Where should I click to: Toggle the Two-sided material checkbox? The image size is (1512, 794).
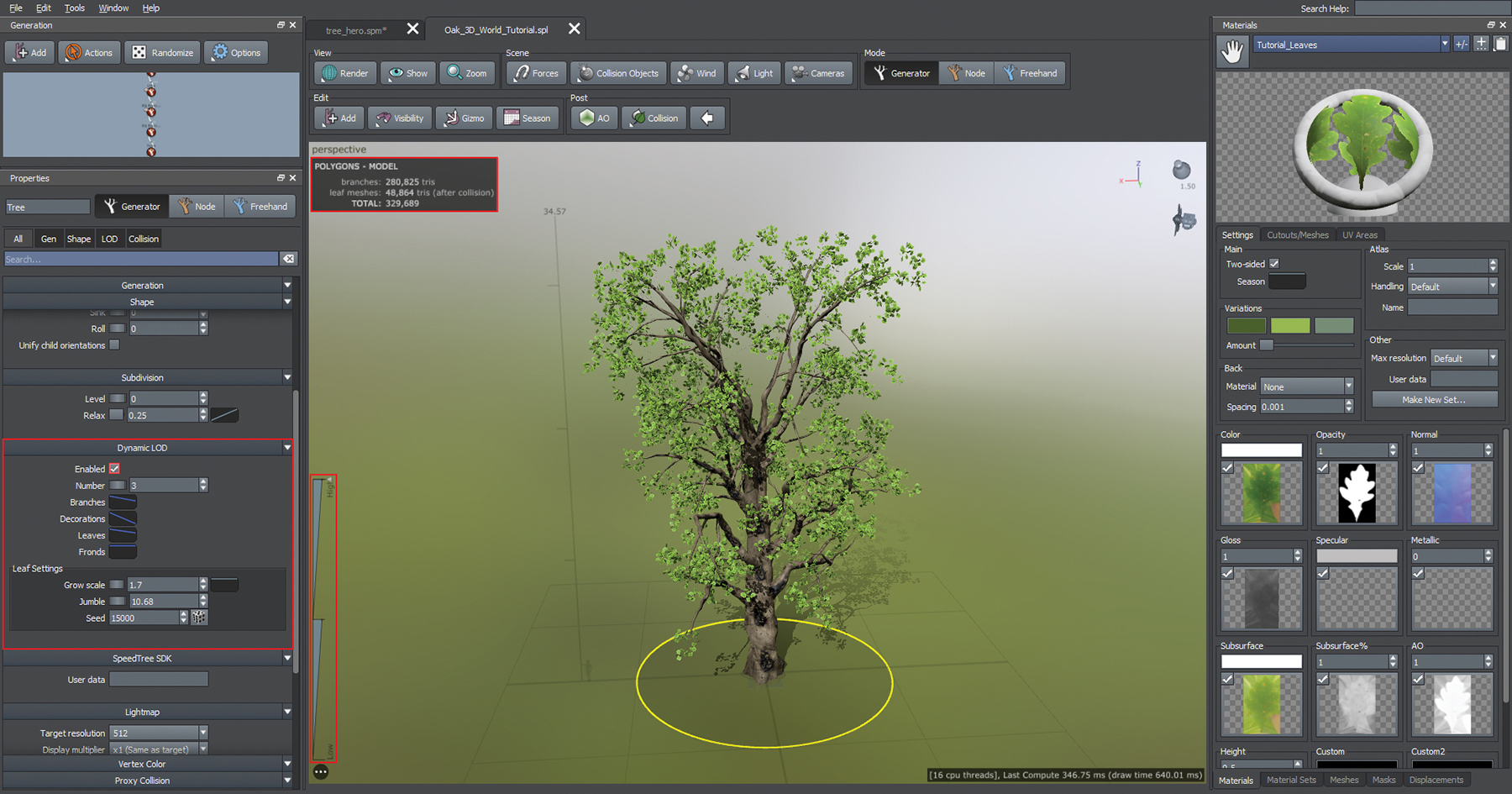tap(1274, 264)
